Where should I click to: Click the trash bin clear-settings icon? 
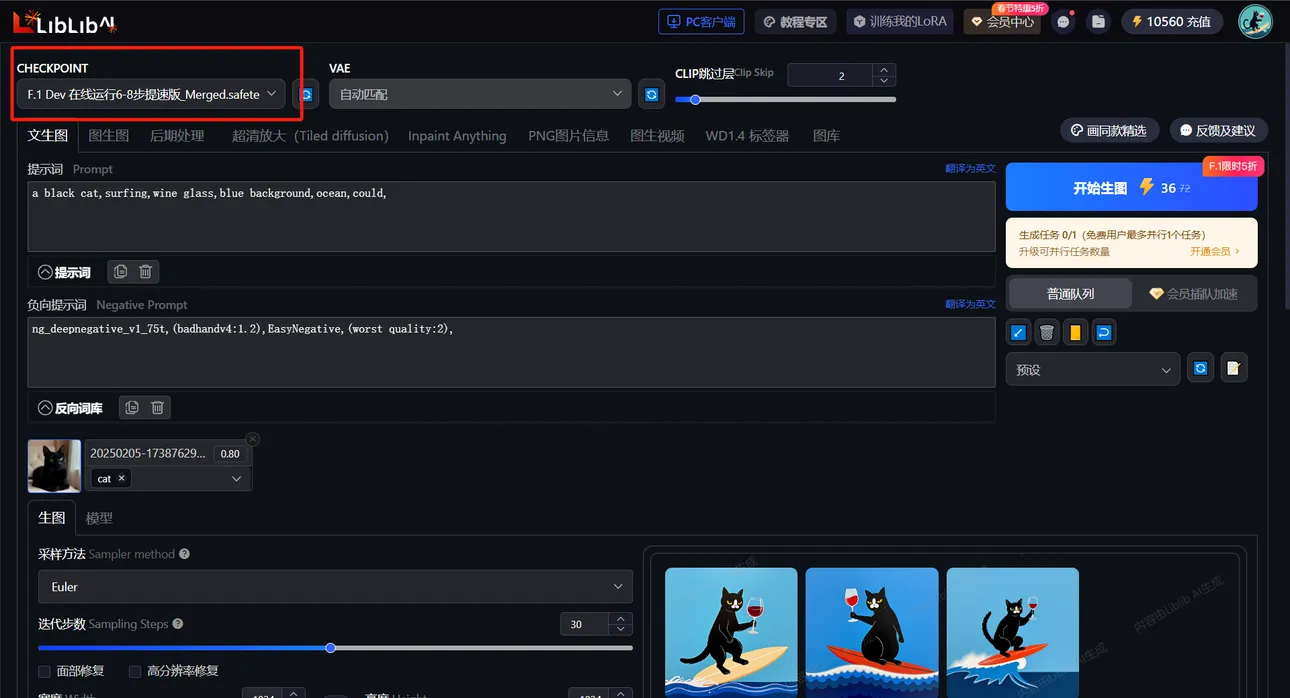[1047, 333]
